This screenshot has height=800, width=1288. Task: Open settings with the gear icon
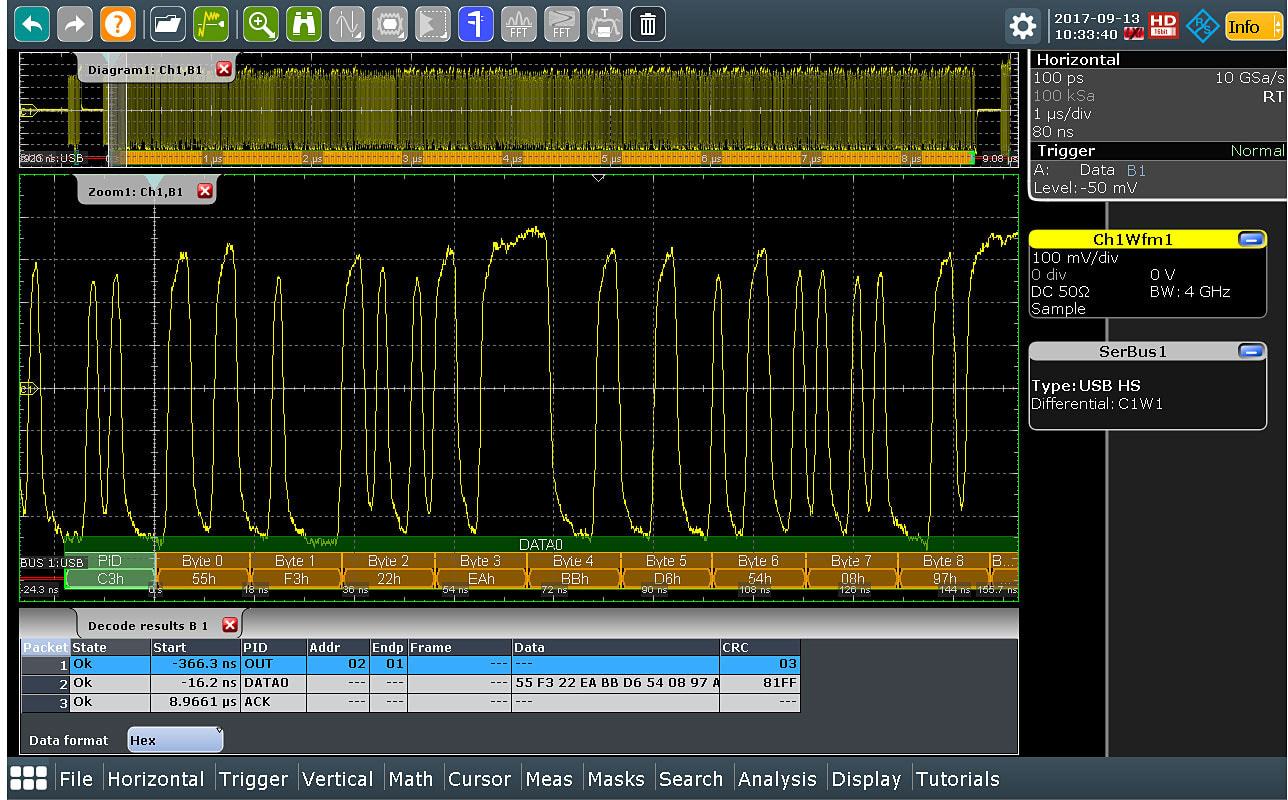(1022, 25)
